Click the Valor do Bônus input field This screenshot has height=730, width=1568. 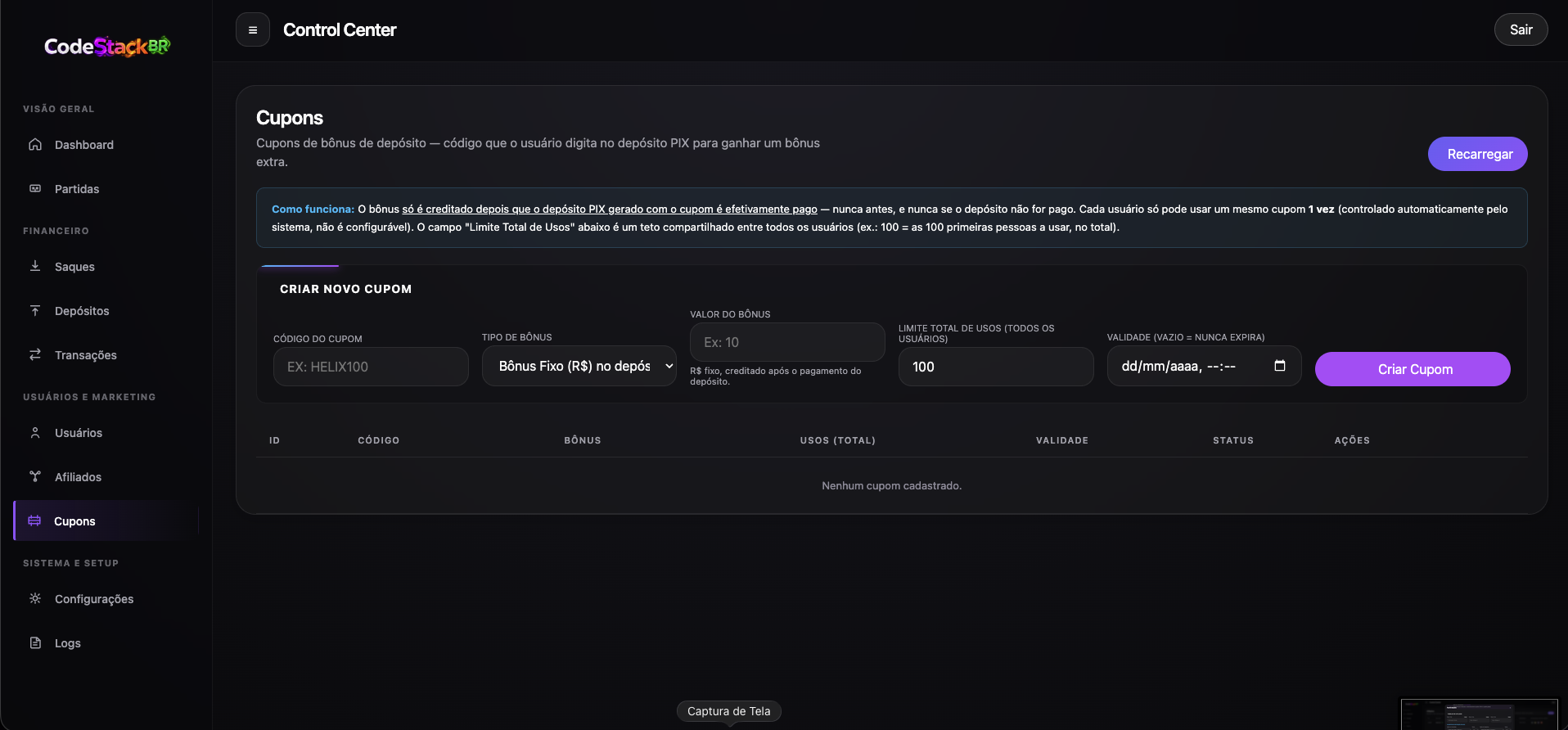pos(787,342)
